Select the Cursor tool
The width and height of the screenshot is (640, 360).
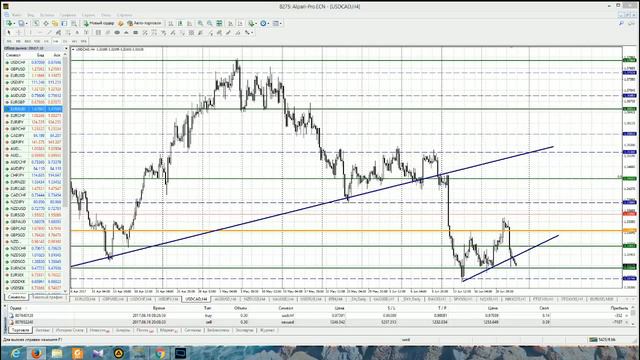(x=9, y=33)
